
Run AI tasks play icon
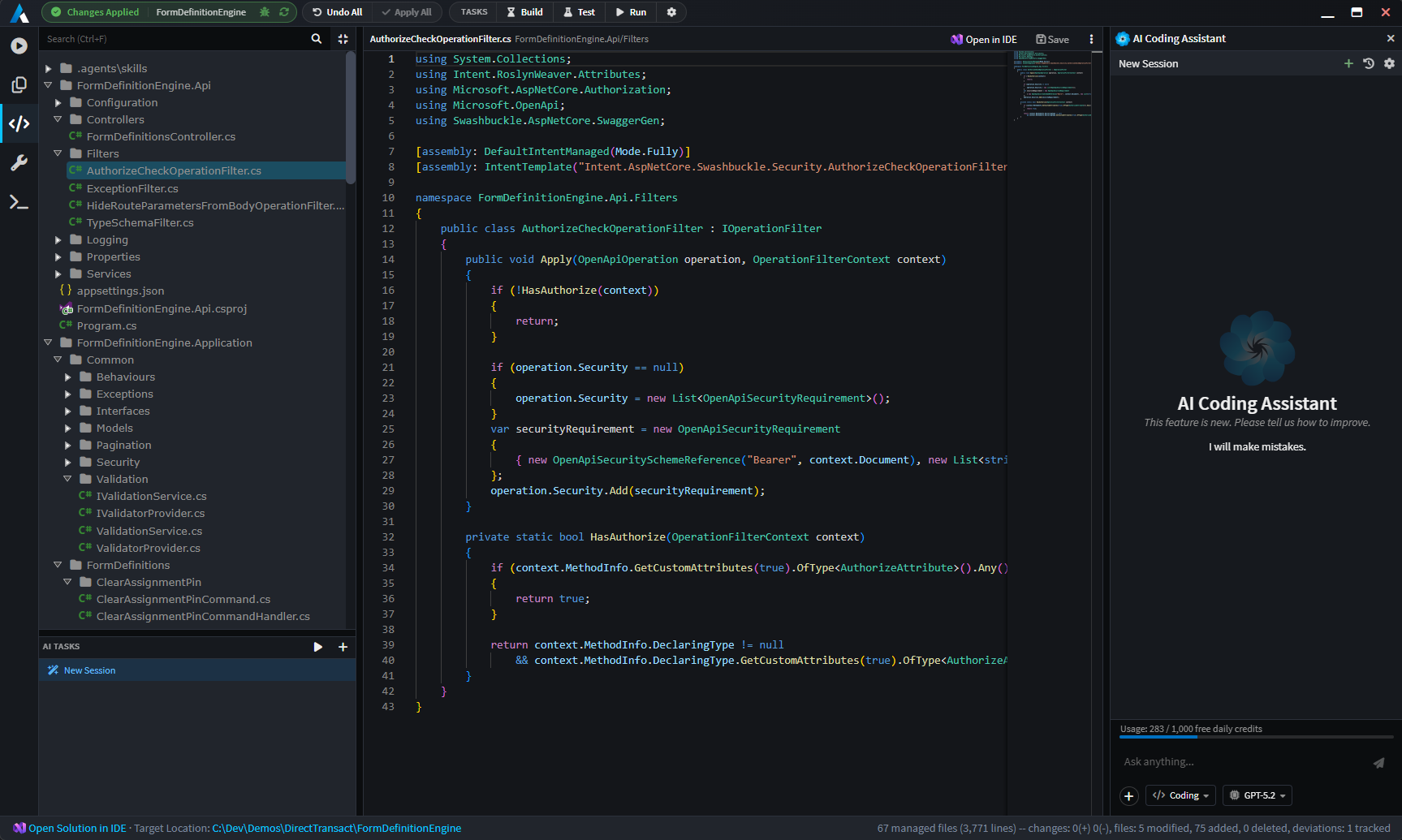pos(317,647)
